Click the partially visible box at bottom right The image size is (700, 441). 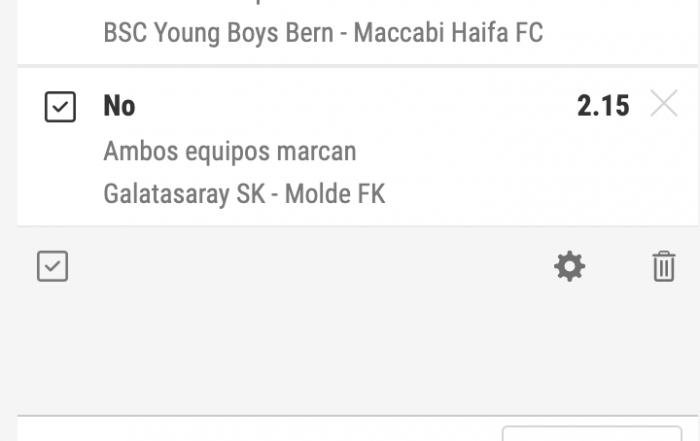pos(592,434)
